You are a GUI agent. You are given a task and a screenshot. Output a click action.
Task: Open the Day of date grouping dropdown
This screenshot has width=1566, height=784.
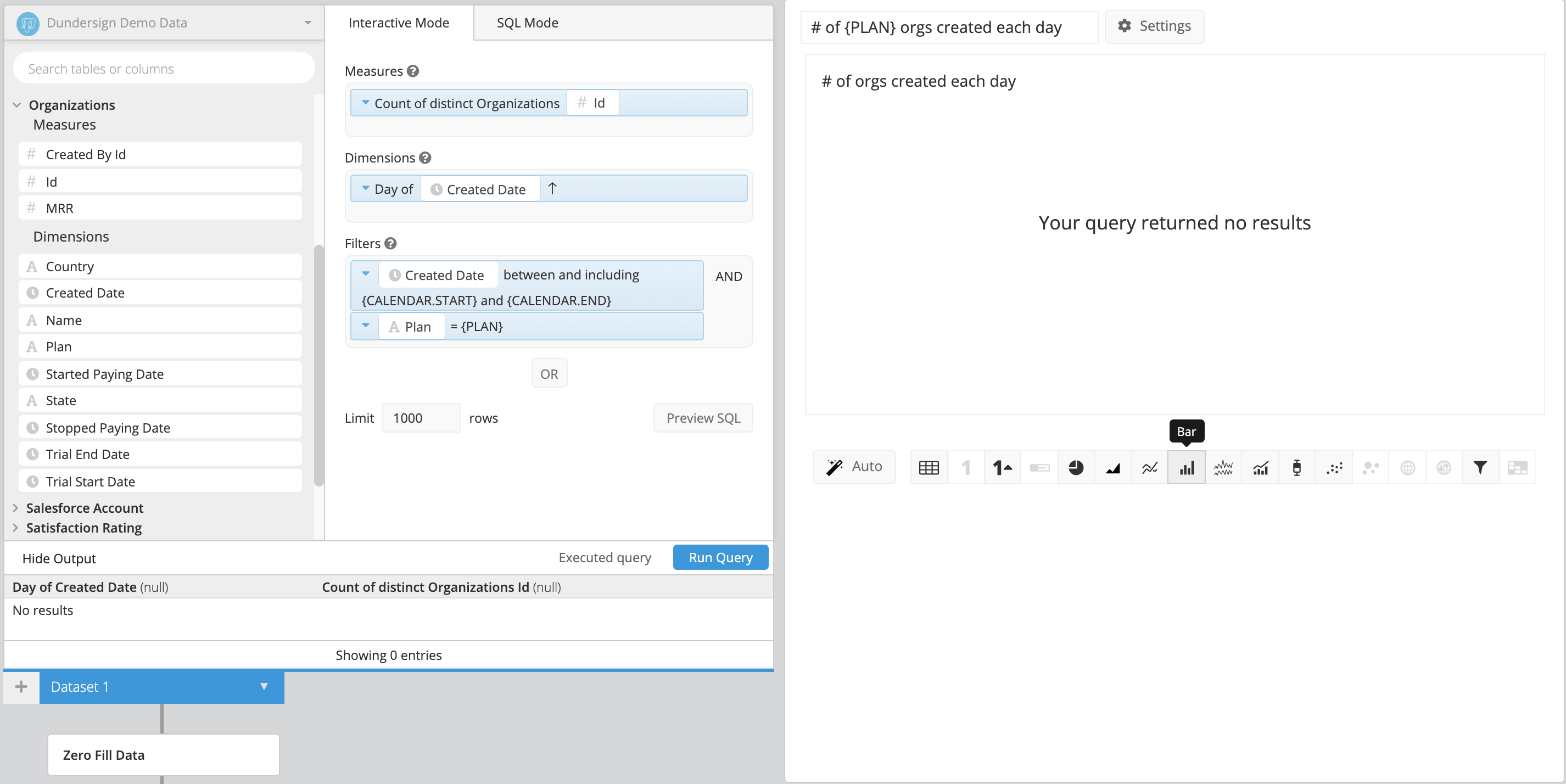click(x=365, y=188)
